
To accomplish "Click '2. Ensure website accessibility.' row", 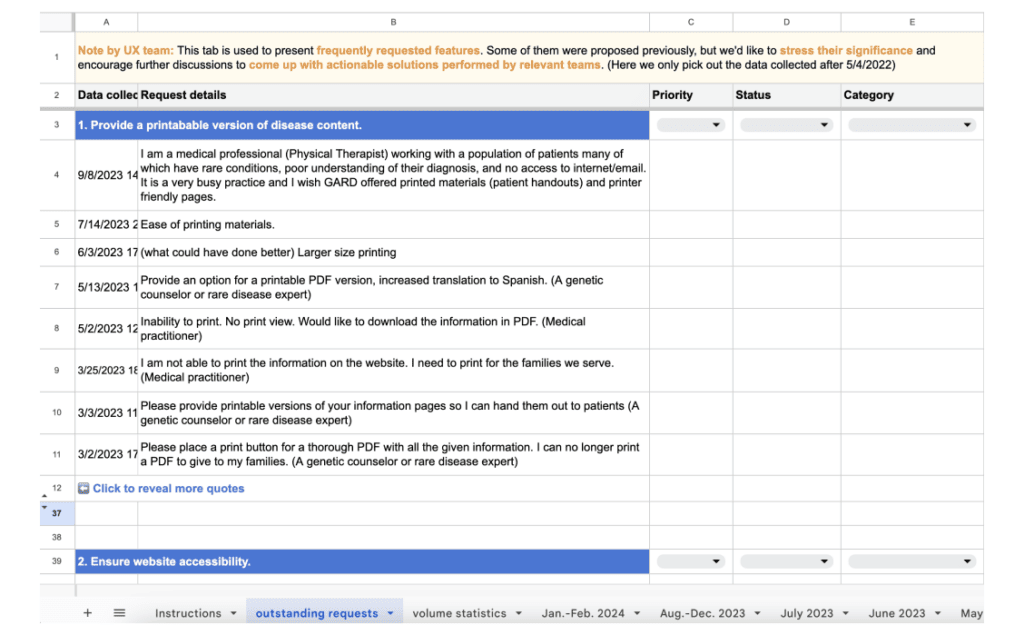I will point(362,561).
